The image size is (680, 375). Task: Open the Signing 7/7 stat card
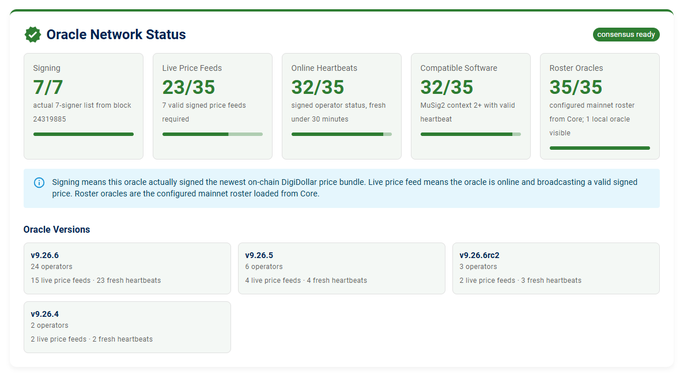tap(83, 106)
